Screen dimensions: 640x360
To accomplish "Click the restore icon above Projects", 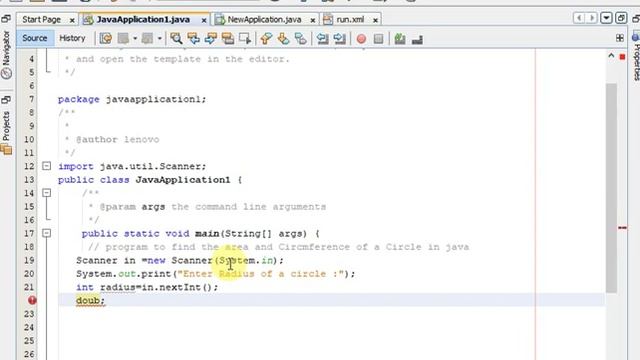I will coord(6,100).
